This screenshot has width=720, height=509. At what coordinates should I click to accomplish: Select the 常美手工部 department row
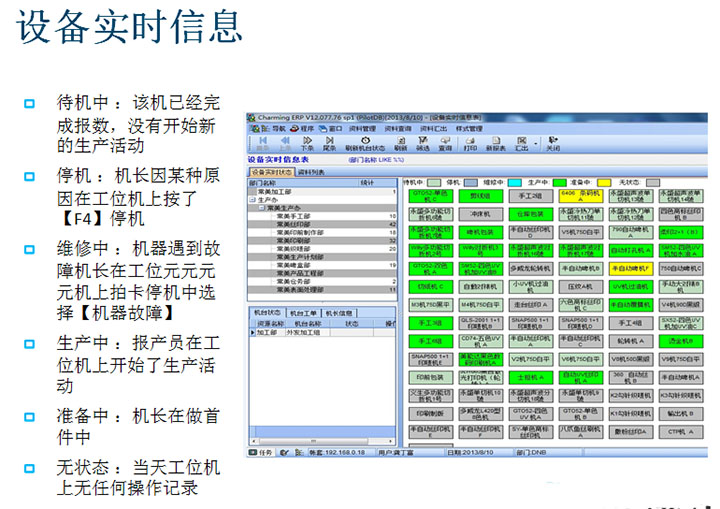[x=322, y=216]
